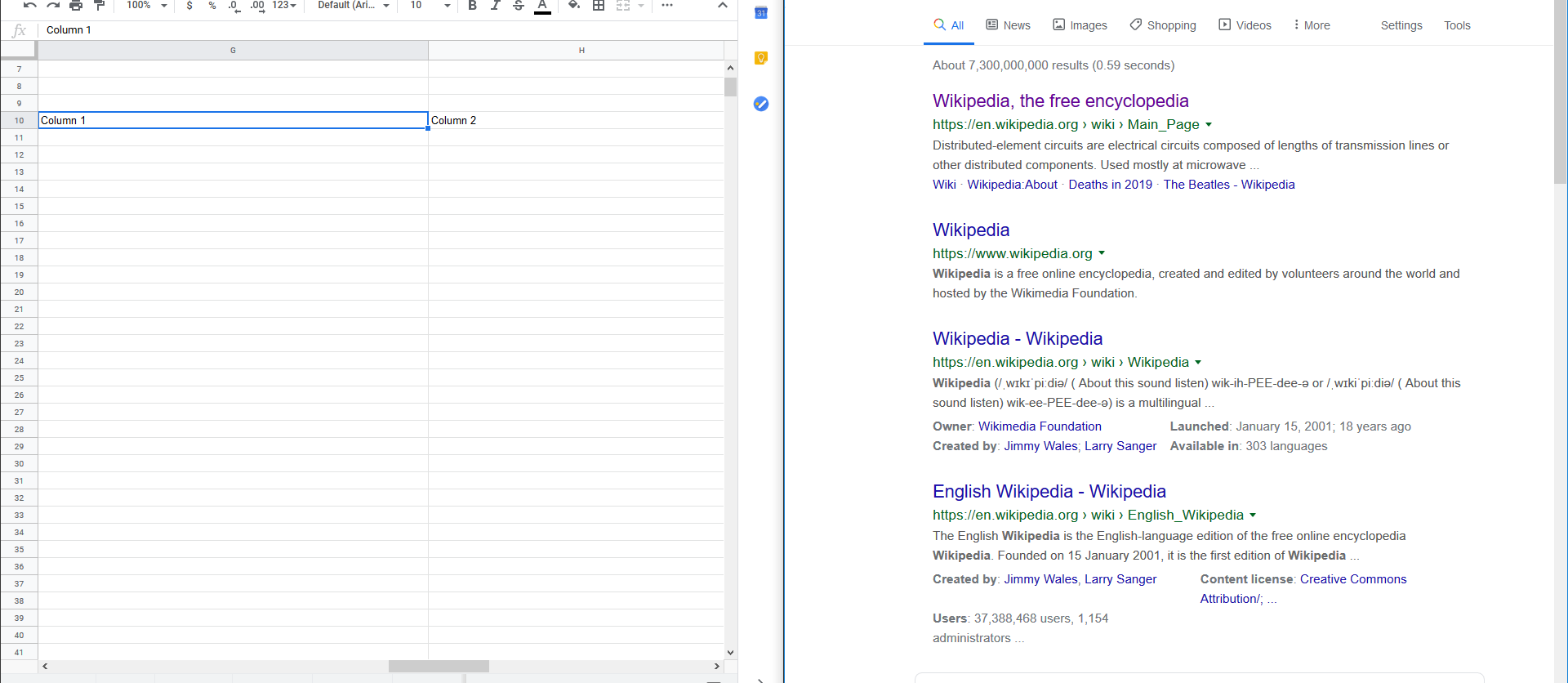Click the sheet horizontal scrollbar thumb

click(x=439, y=667)
